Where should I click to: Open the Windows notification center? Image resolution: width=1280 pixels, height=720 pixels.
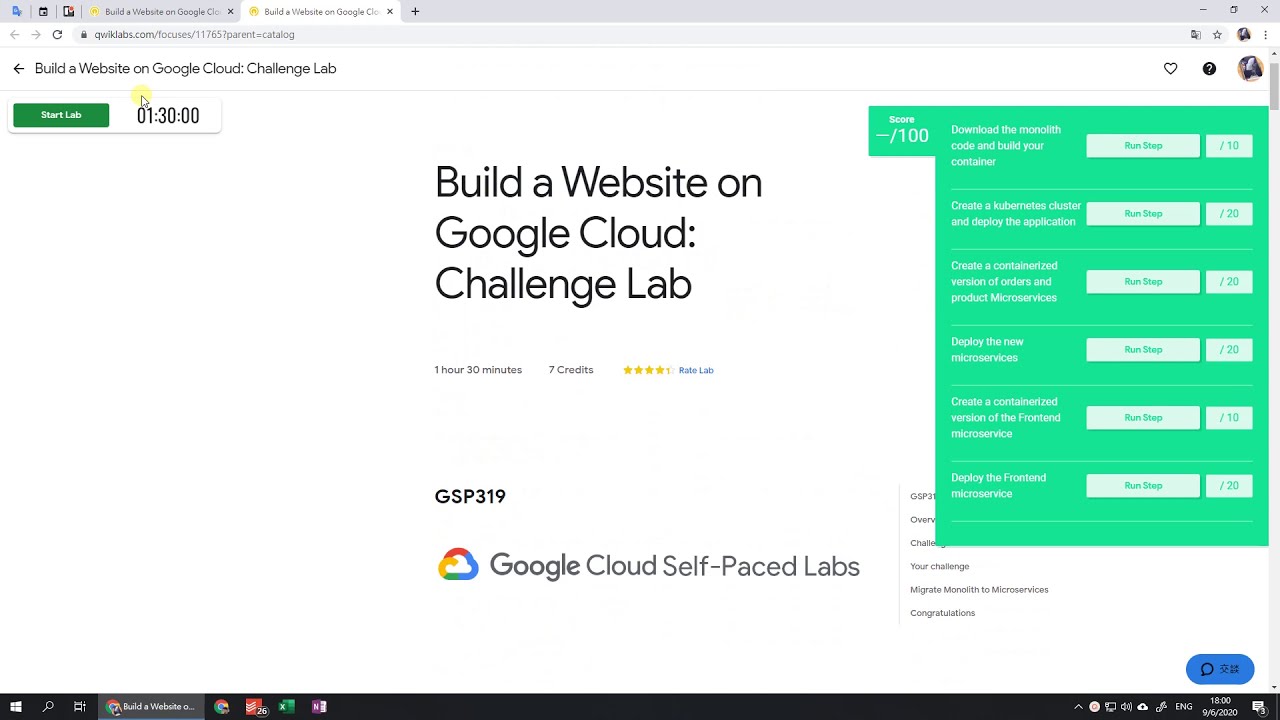click(1259, 707)
